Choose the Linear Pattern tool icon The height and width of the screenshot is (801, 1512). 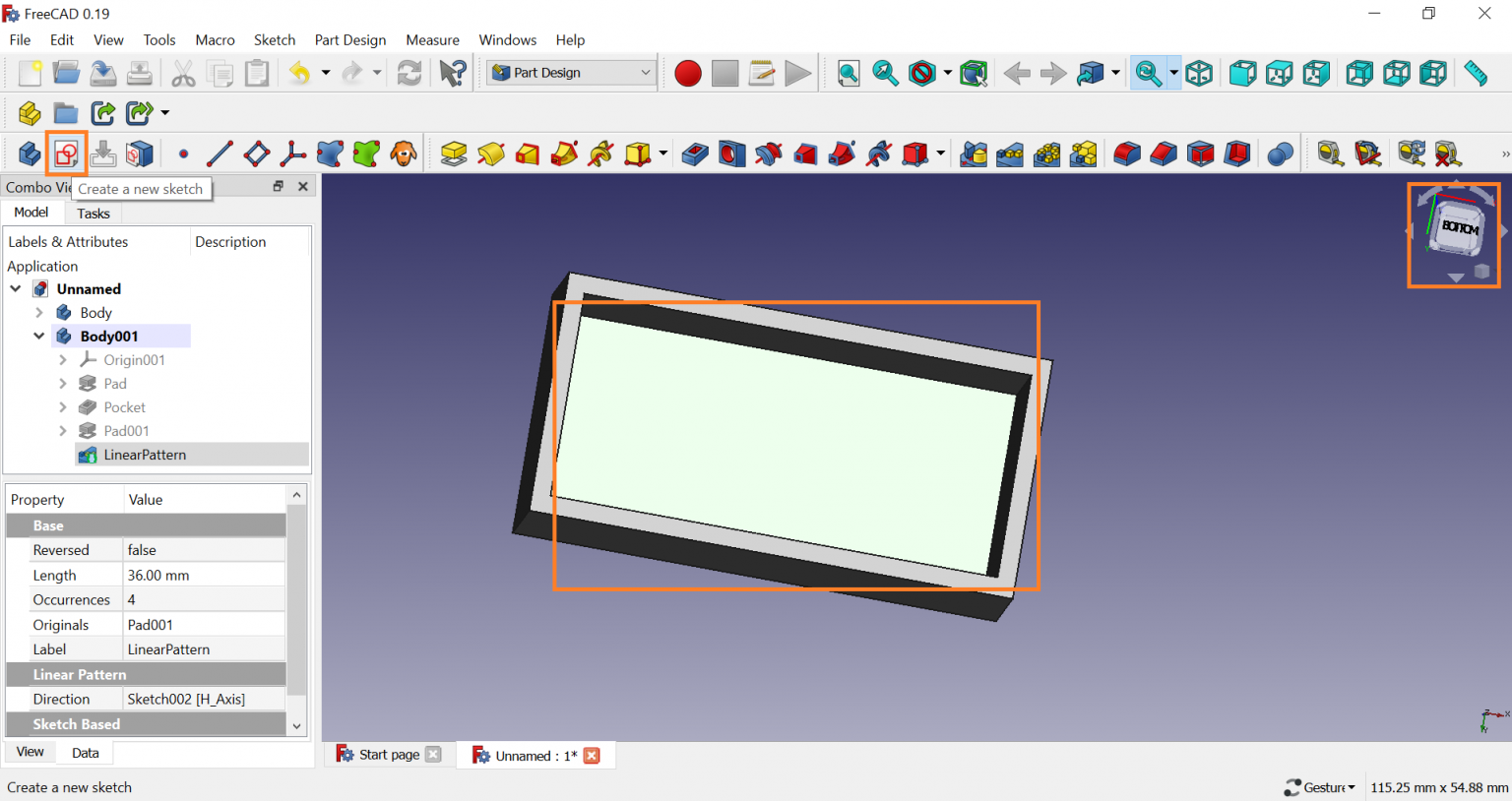[x=1010, y=154]
